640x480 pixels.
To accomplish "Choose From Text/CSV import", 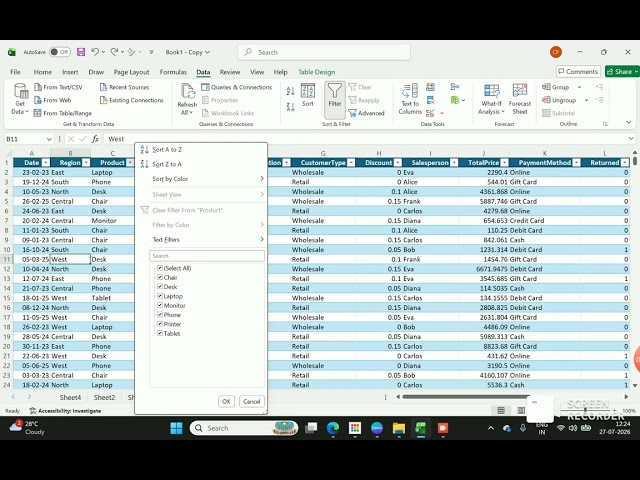I will [58, 87].
